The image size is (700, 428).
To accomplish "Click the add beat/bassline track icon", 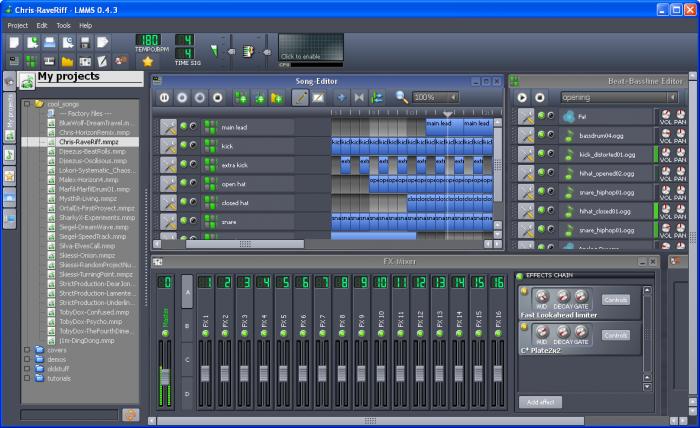I will pos(241,97).
